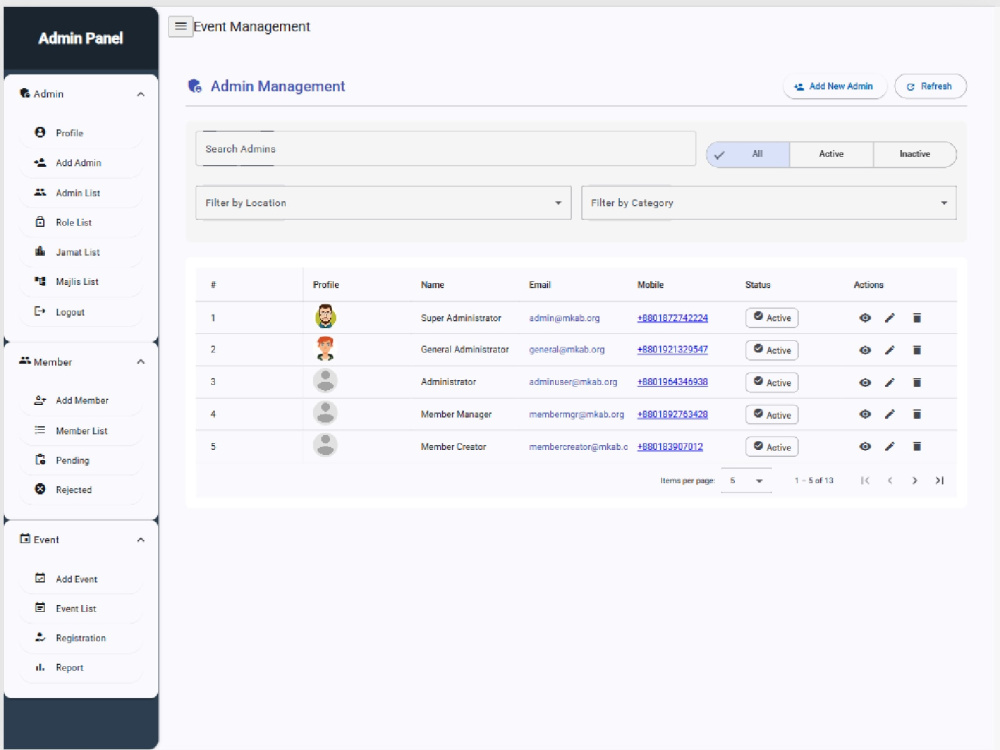Edit the Administrator row pencil icon
Screen dimensions: 1000x750
click(890, 383)
